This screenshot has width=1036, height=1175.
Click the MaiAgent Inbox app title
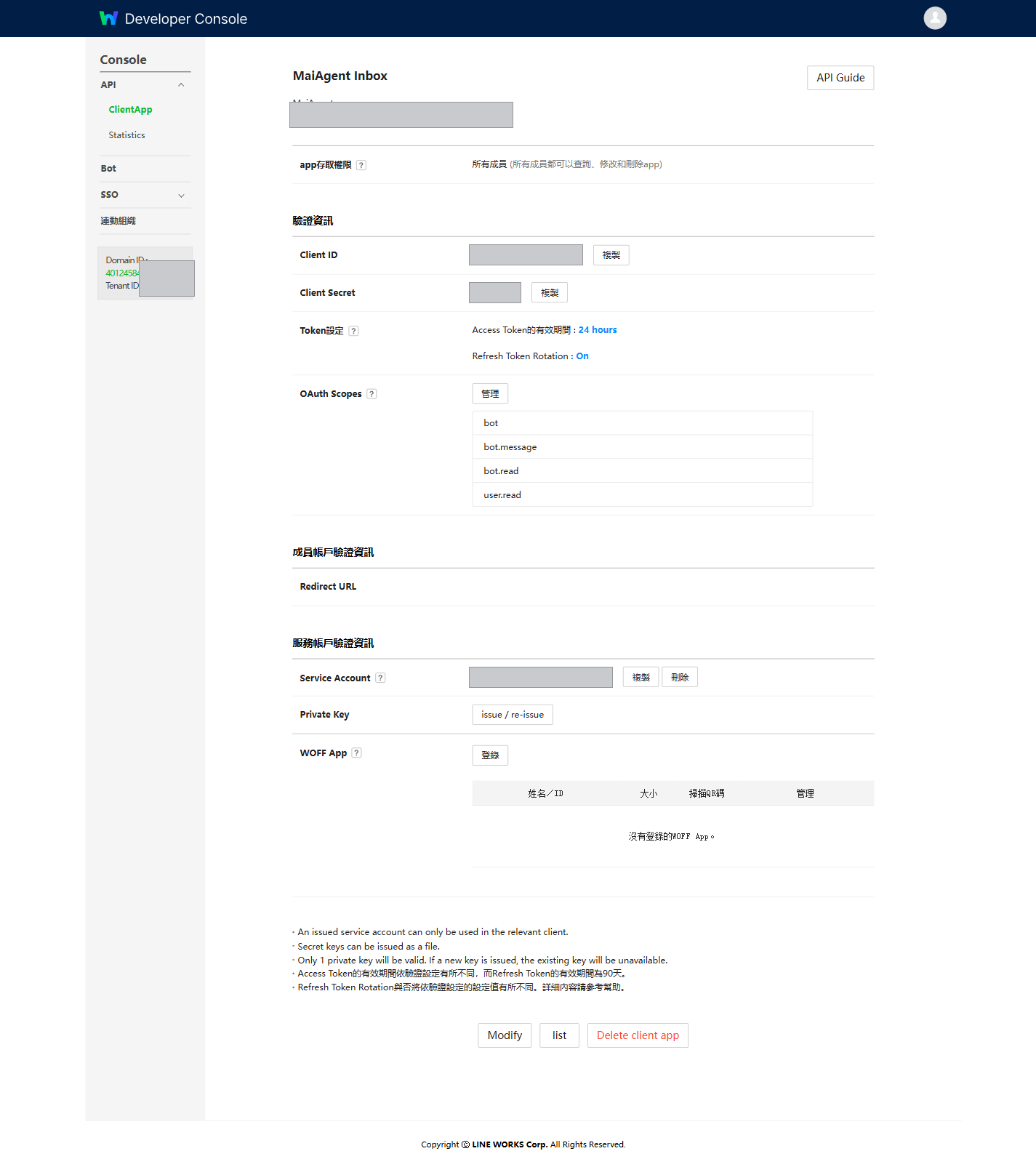[340, 76]
